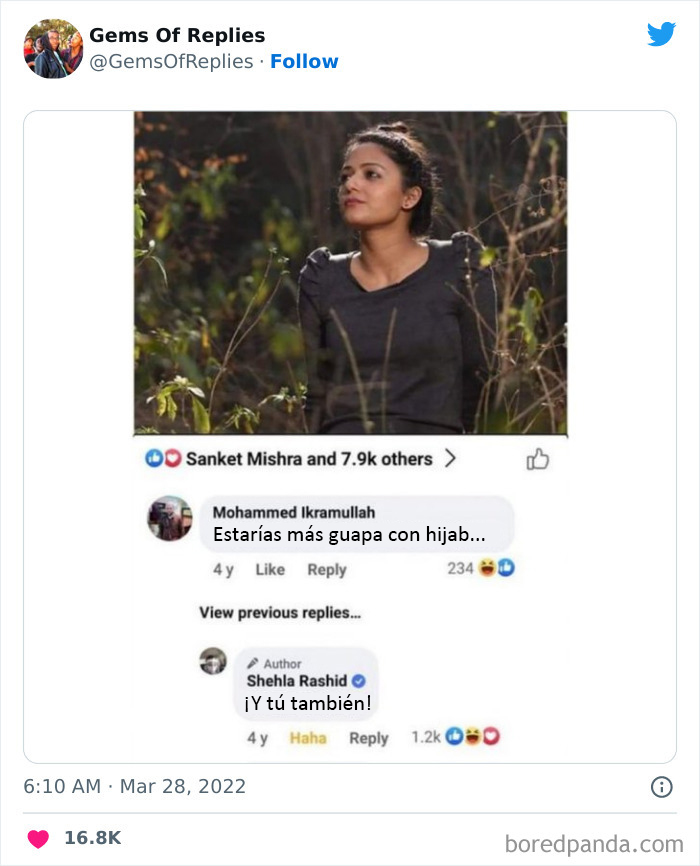Expand the reactions list via the chevron arrow
The width and height of the screenshot is (700, 866).
click(452, 457)
